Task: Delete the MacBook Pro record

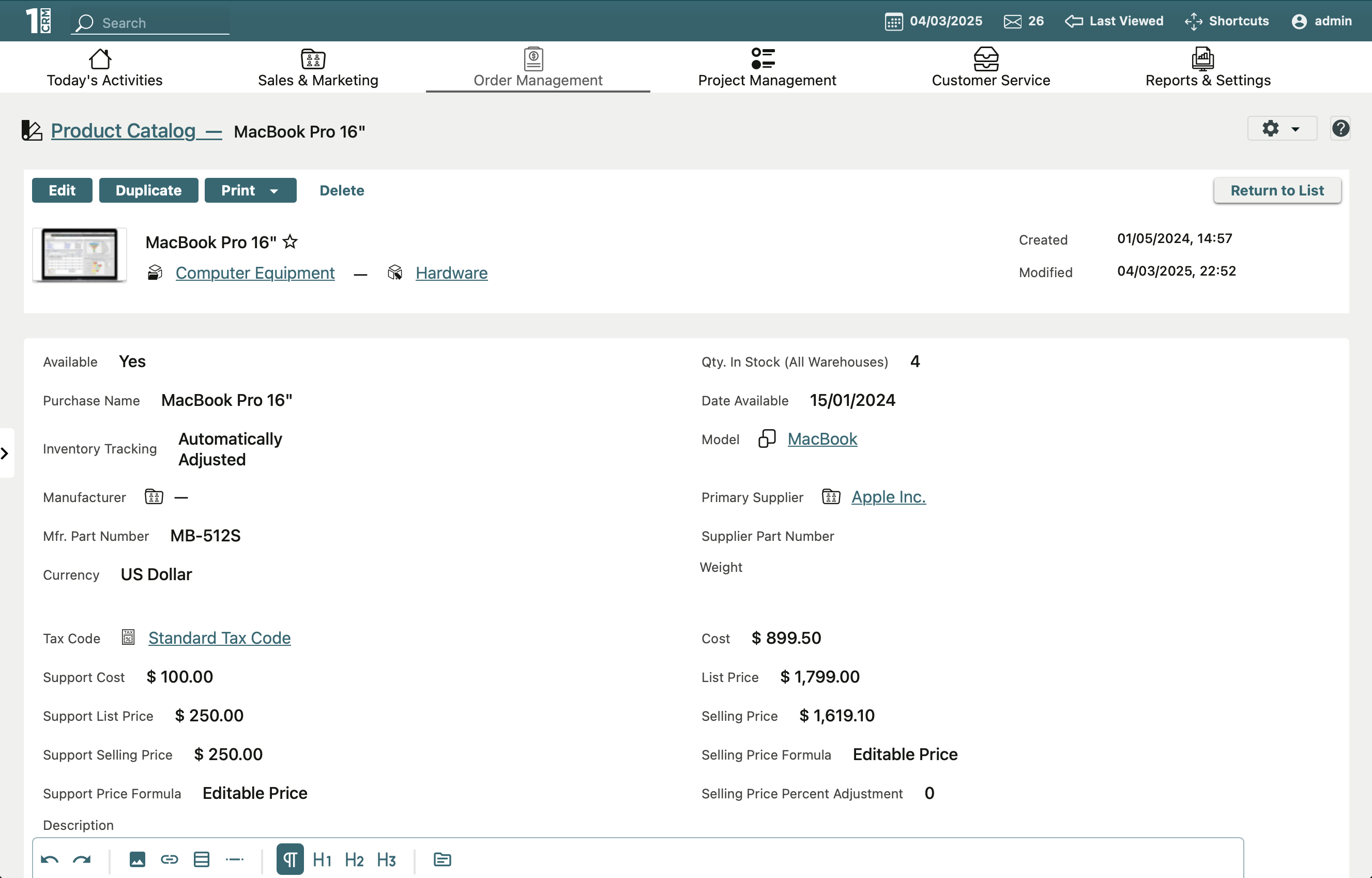Action: click(341, 190)
